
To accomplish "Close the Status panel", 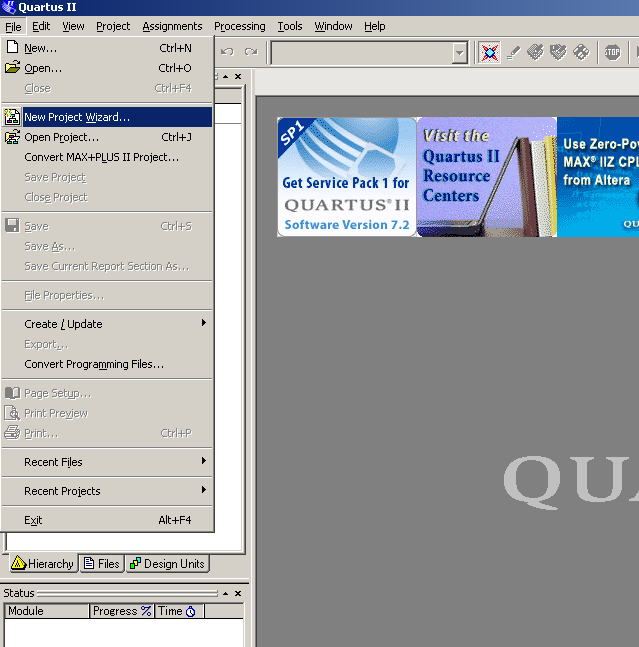I will 238,593.
